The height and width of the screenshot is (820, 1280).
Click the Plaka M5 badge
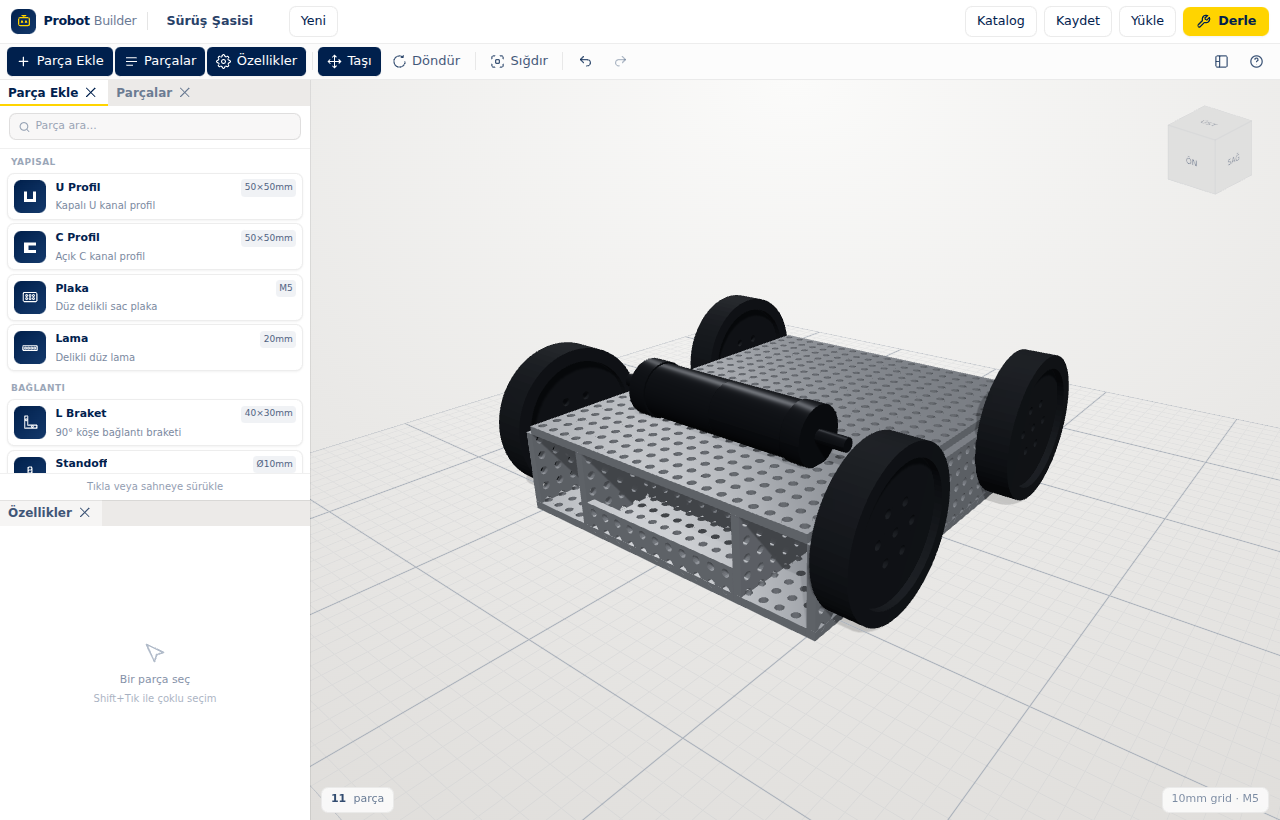pyautogui.click(x=286, y=288)
